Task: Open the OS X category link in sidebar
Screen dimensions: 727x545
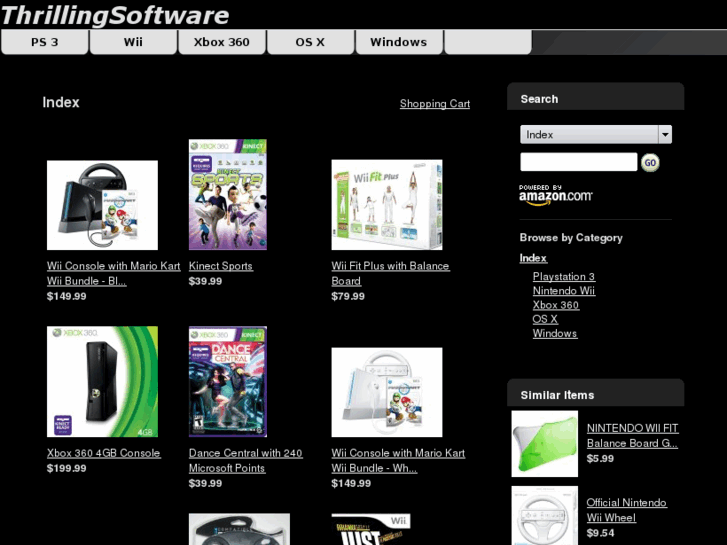Action: [545, 319]
